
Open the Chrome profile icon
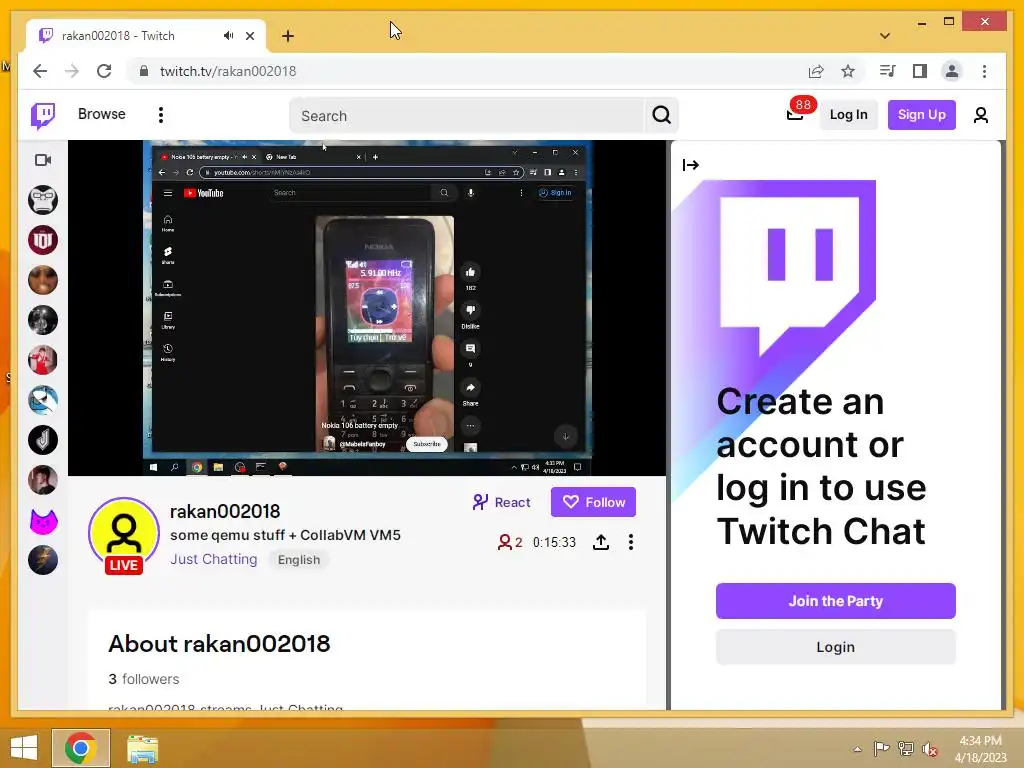pyautogui.click(x=952, y=71)
